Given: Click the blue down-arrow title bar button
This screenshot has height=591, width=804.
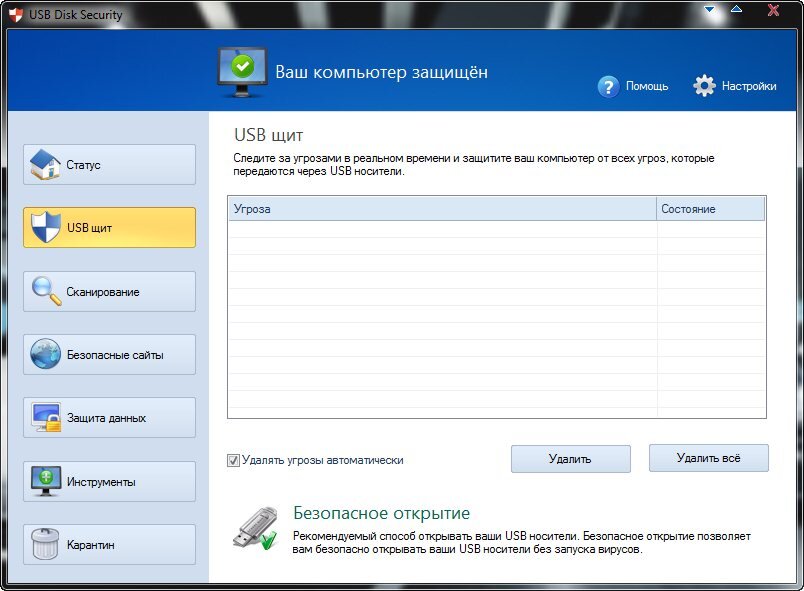Looking at the screenshot, I should point(710,9).
